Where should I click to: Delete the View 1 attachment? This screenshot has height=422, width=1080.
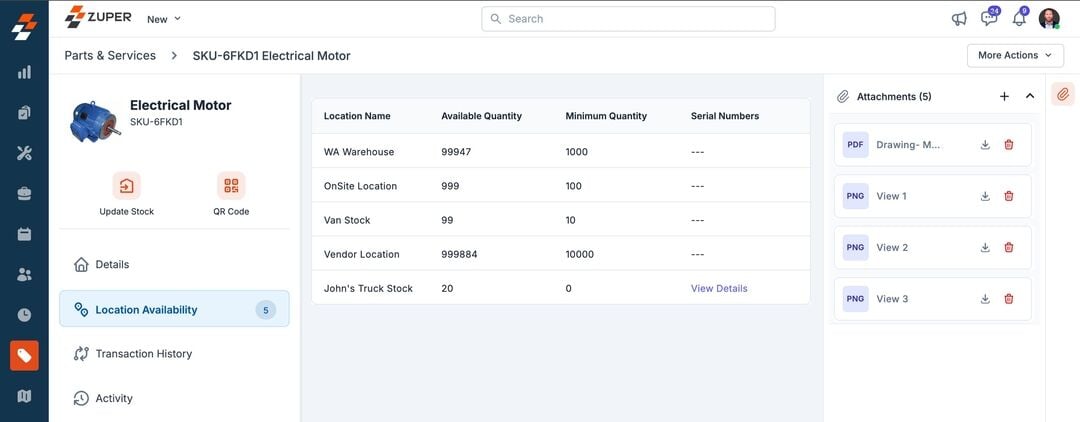[1009, 196]
